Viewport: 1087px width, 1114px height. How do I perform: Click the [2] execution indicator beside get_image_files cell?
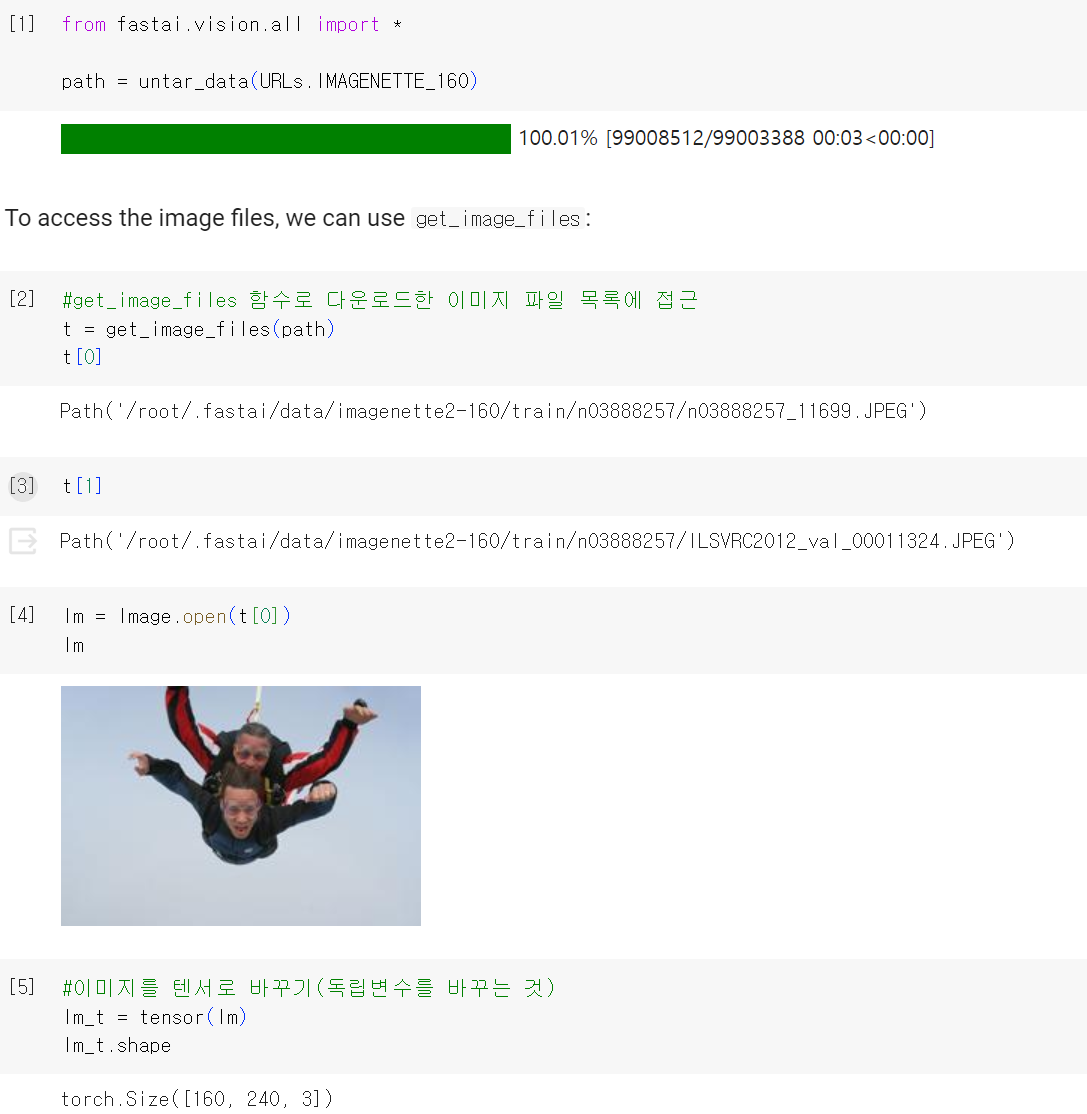(x=22, y=299)
